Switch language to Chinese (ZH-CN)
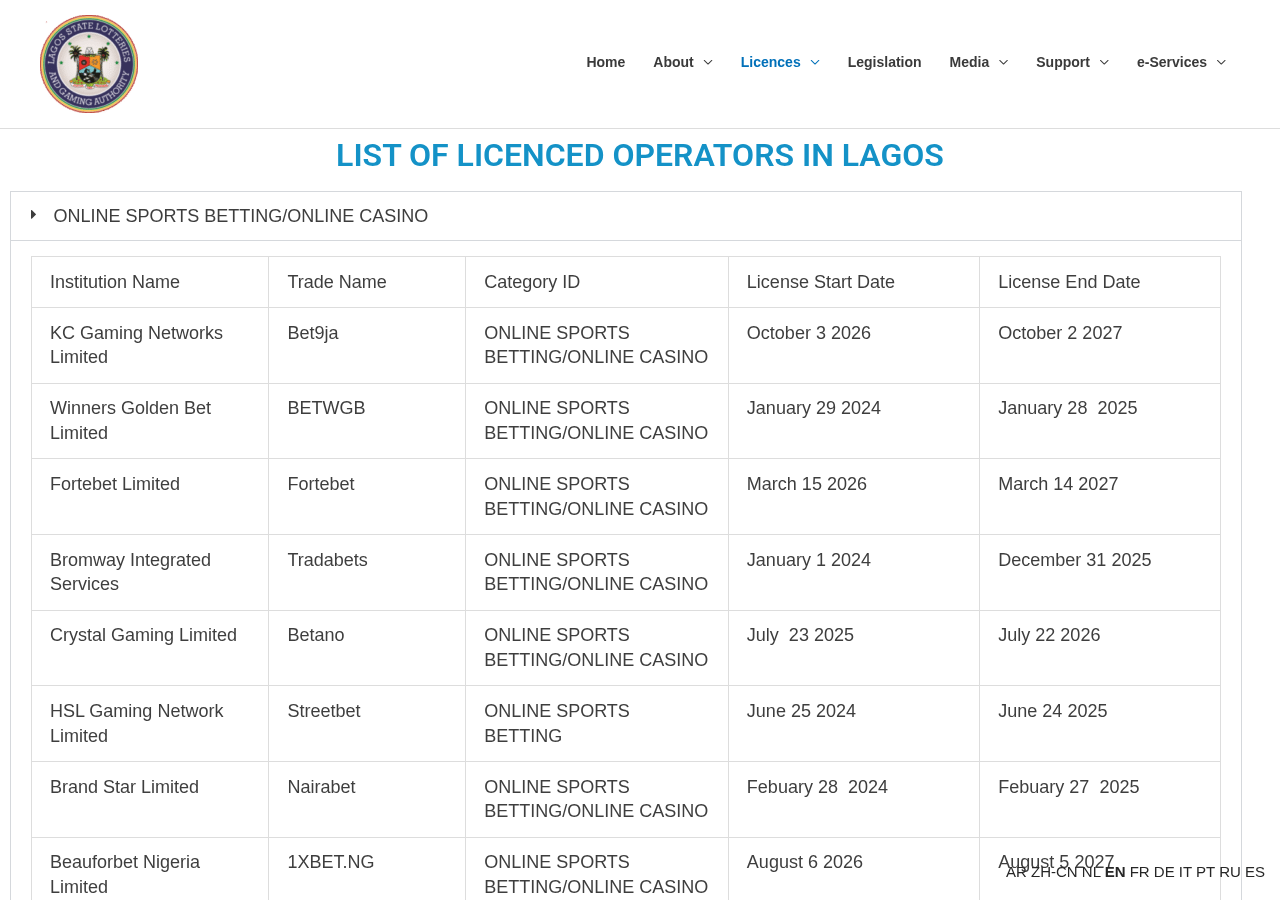This screenshot has width=1280, height=900. 1054,872
